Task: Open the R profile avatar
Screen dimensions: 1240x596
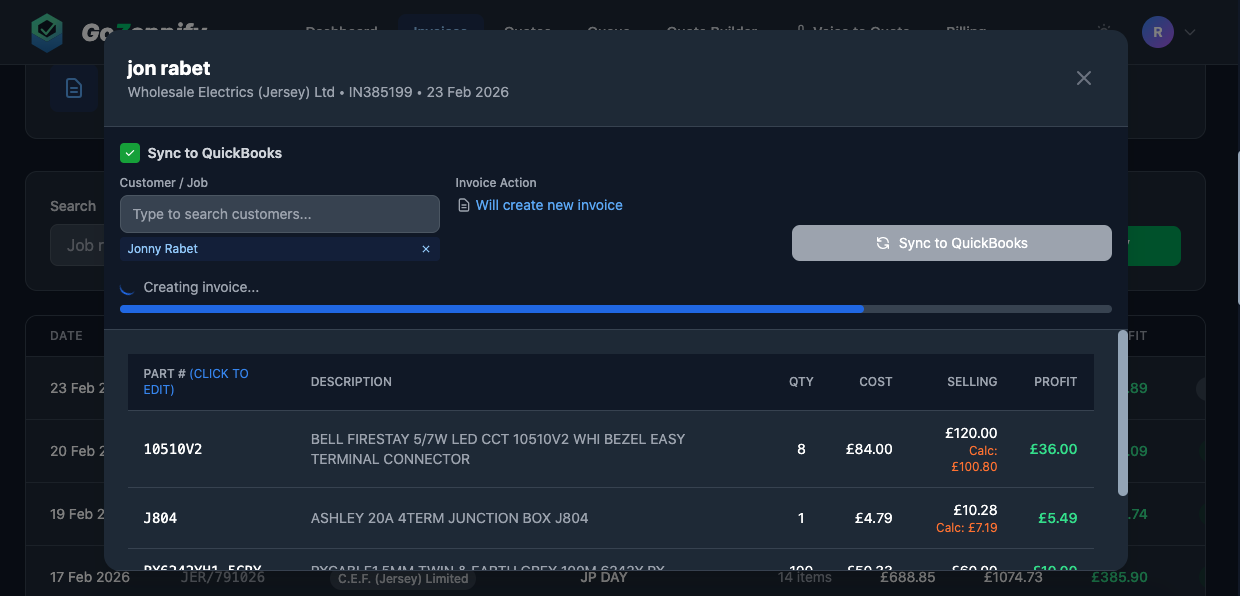Action: (x=1157, y=31)
